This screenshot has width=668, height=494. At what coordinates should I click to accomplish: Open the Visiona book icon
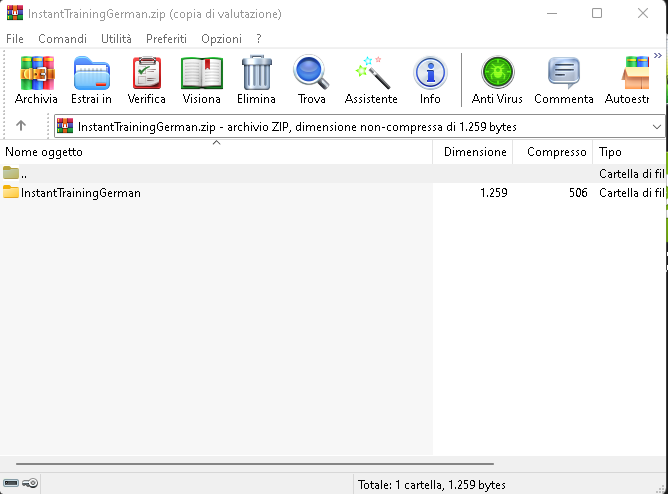pos(202,73)
